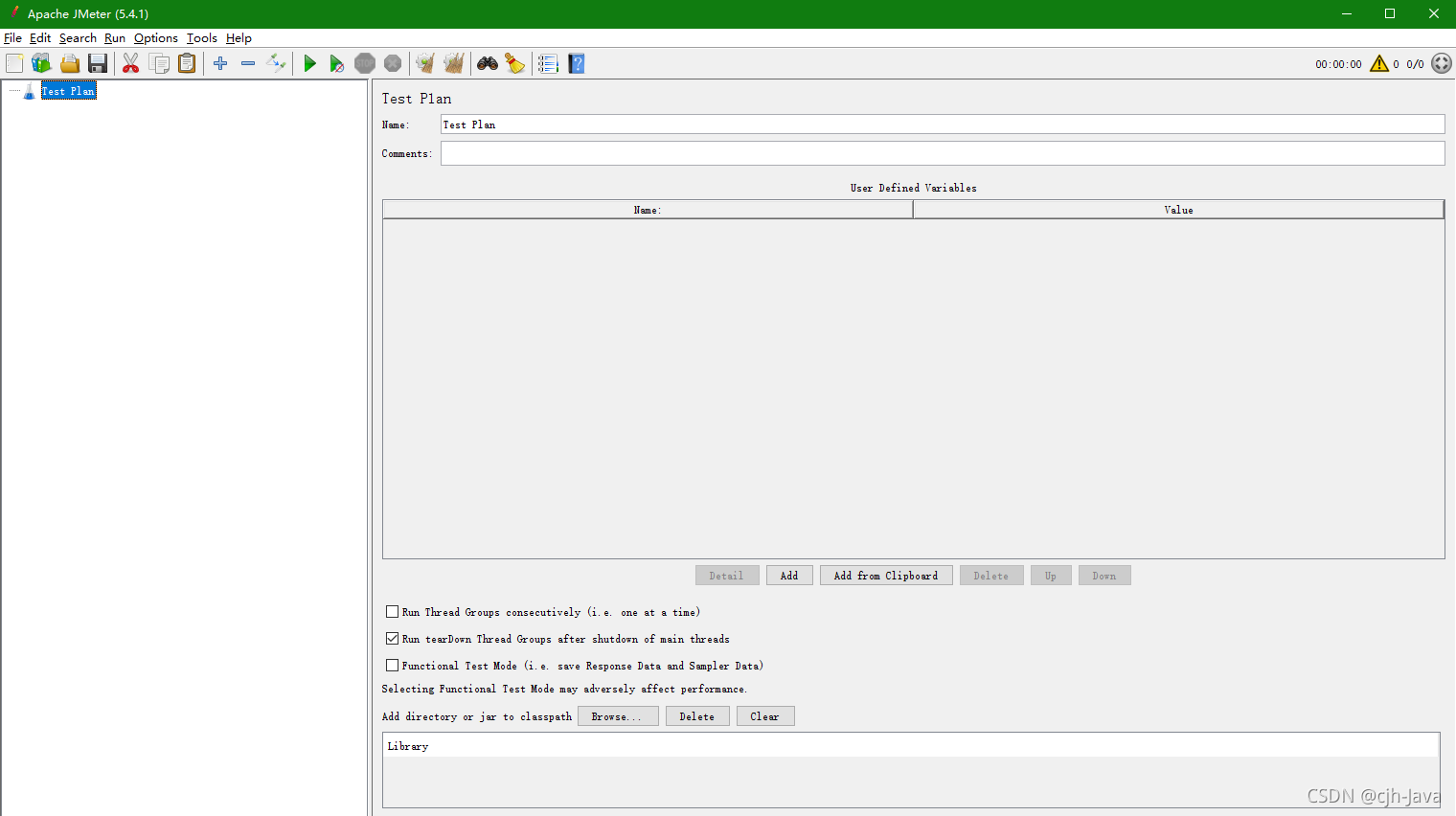Viewport: 1456px width, 816px height.
Task: Open the Function Helper dialog icon
Action: (548, 63)
